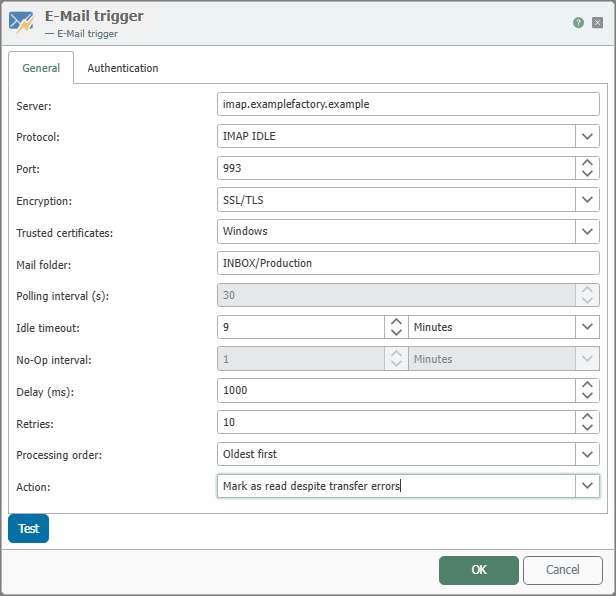The height and width of the screenshot is (596, 616).
Task: Increase the Retries count
Action: pyautogui.click(x=587, y=417)
